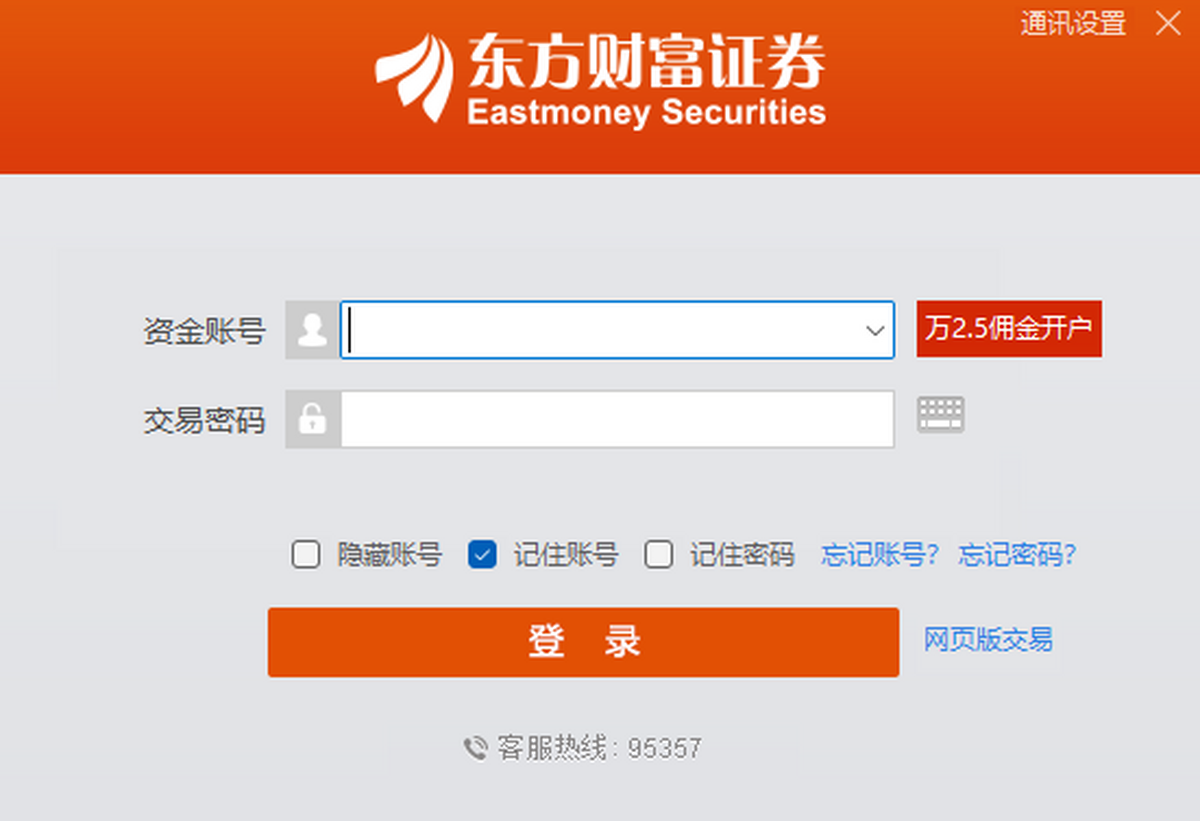Click the Eastmoney Securities wing logo
Screen dimensions: 1200x821
[414, 77]
